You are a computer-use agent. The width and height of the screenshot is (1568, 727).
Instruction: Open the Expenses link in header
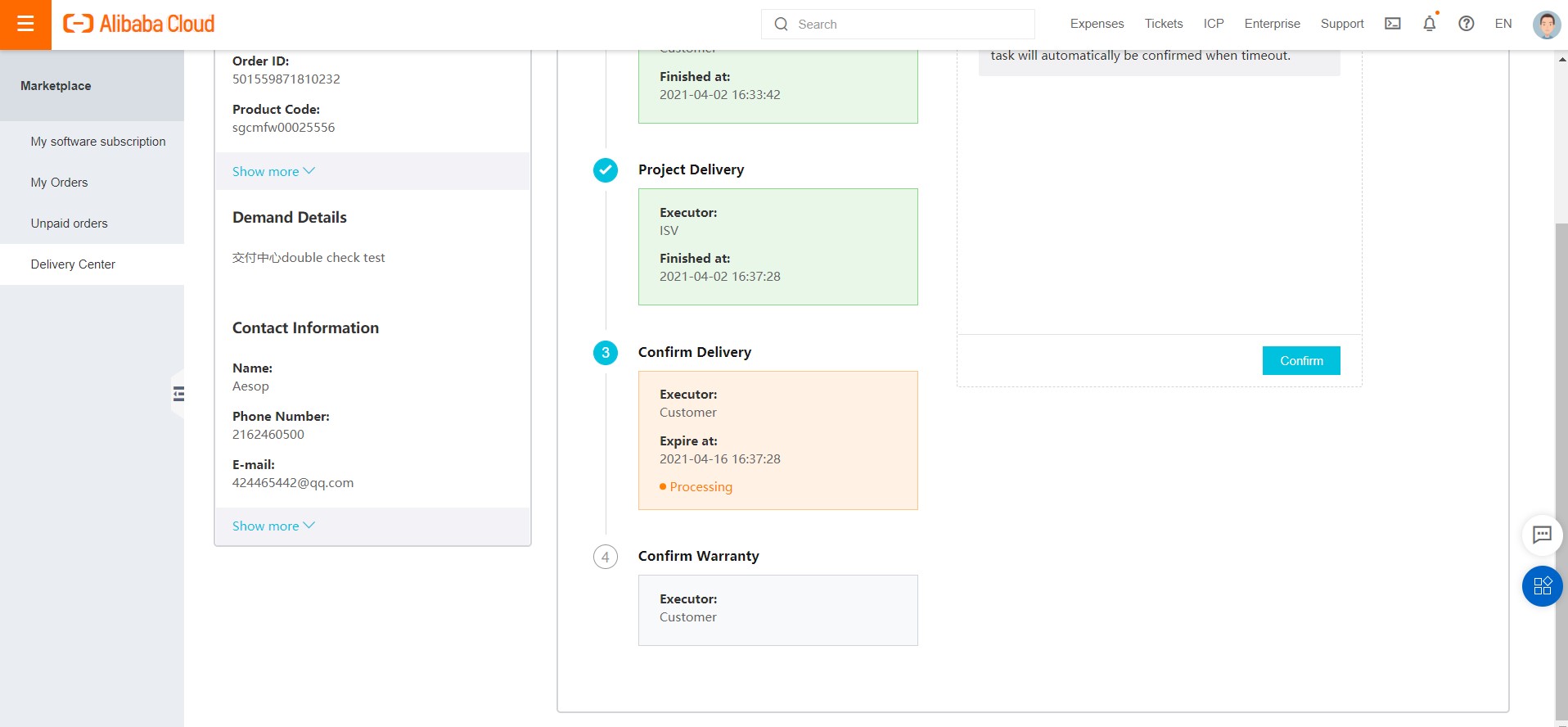tap(1097, 24)
